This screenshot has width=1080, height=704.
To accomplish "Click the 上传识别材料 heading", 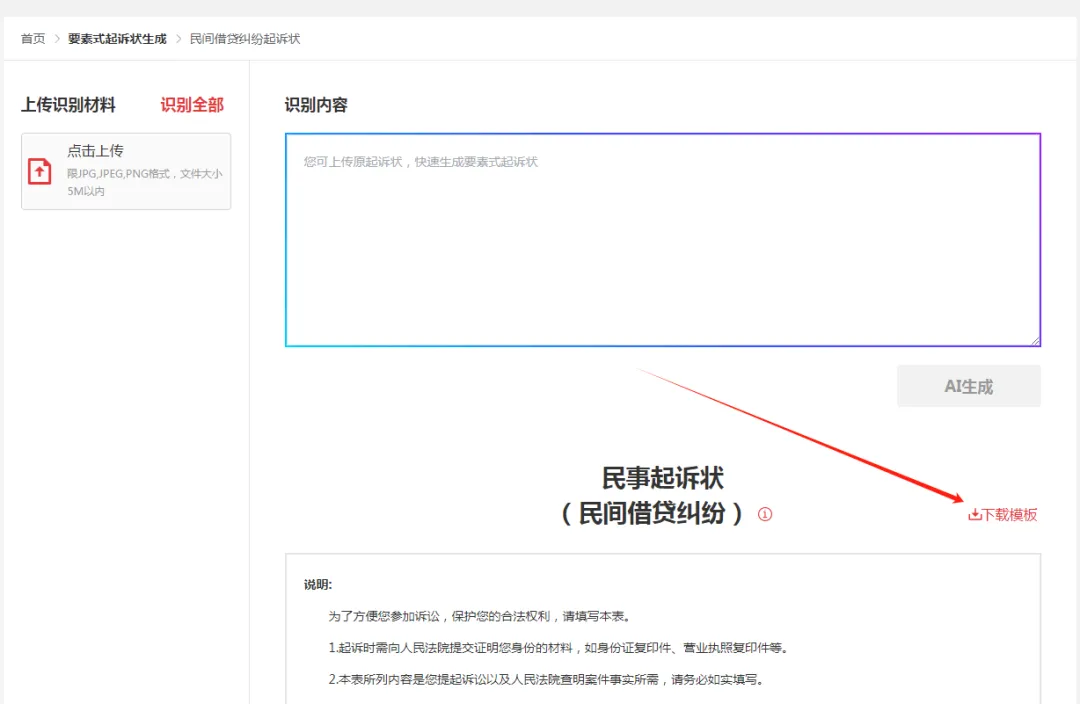I will [68, 105].
